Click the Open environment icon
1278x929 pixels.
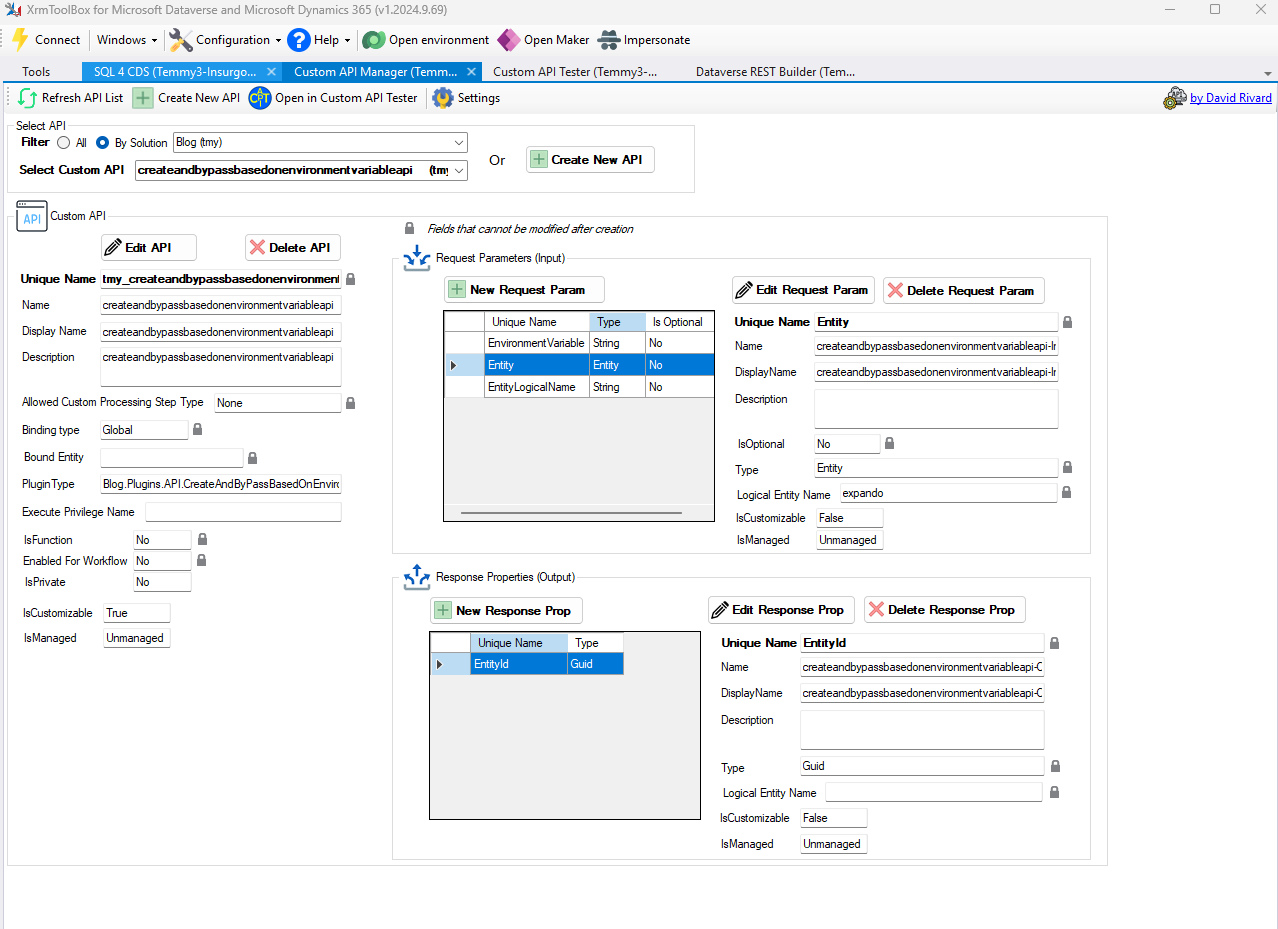374,40
